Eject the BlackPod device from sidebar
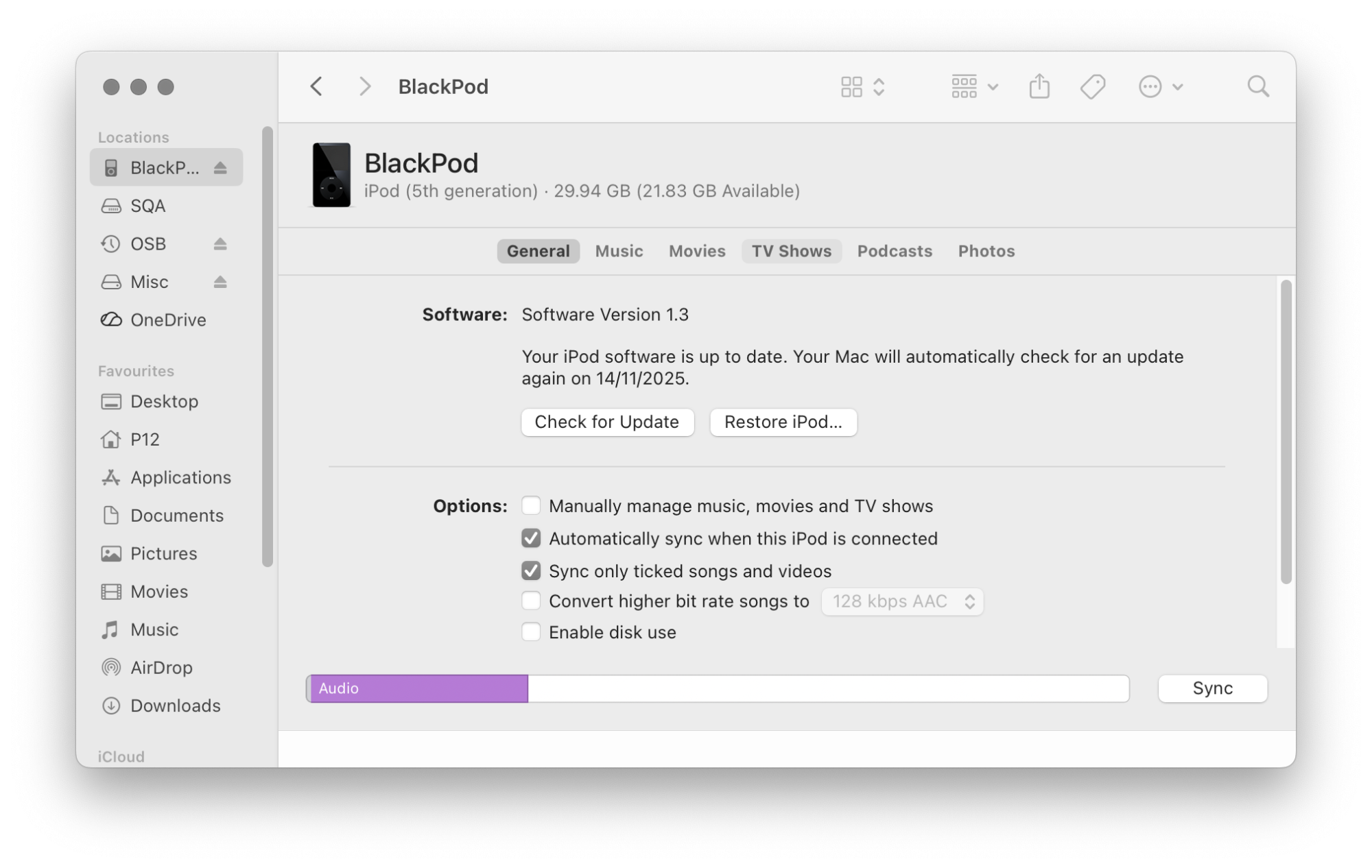This screenshot has width=1372, height=868. [x=221, y=167]
